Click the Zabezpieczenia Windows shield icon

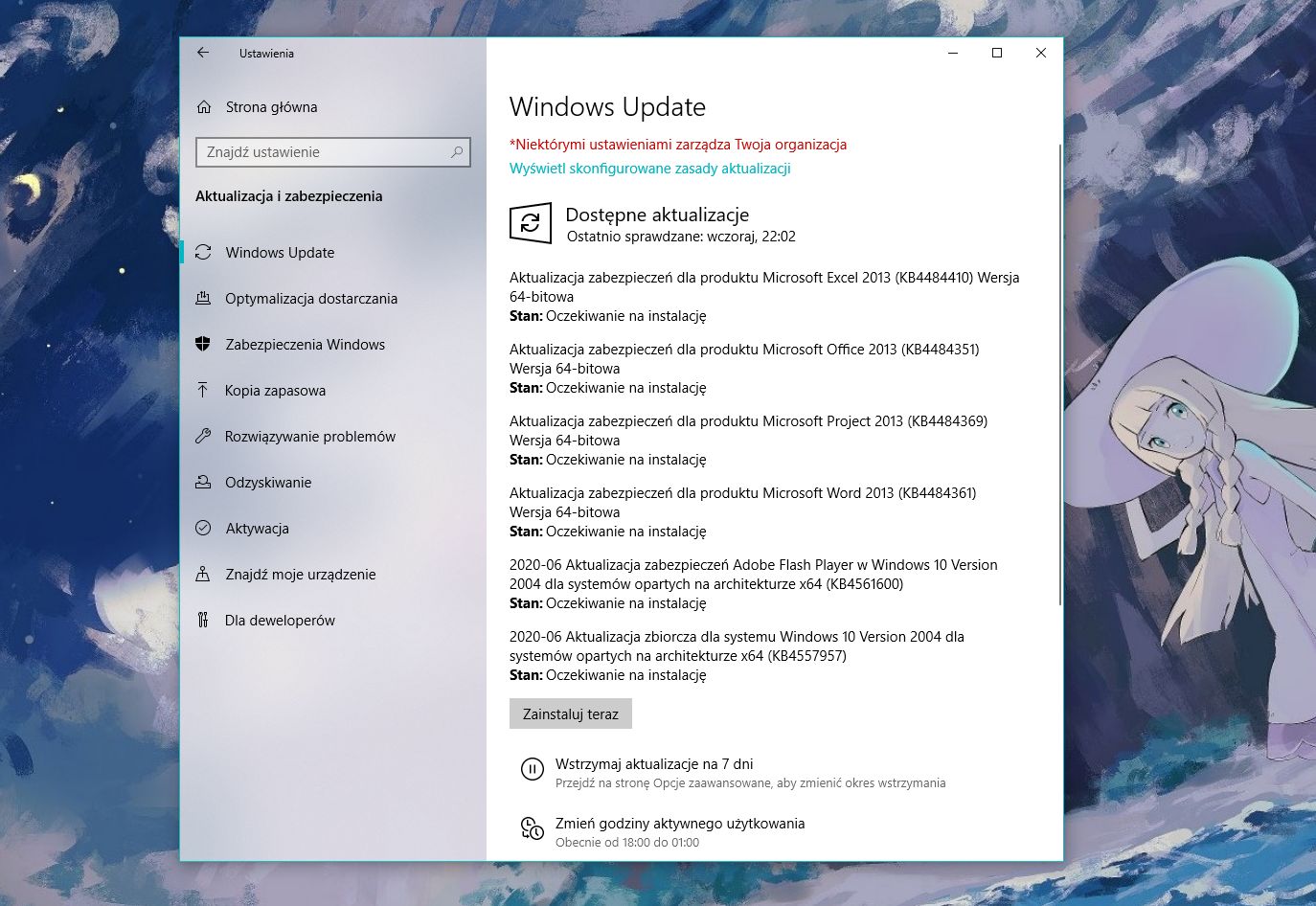(203, 345)
